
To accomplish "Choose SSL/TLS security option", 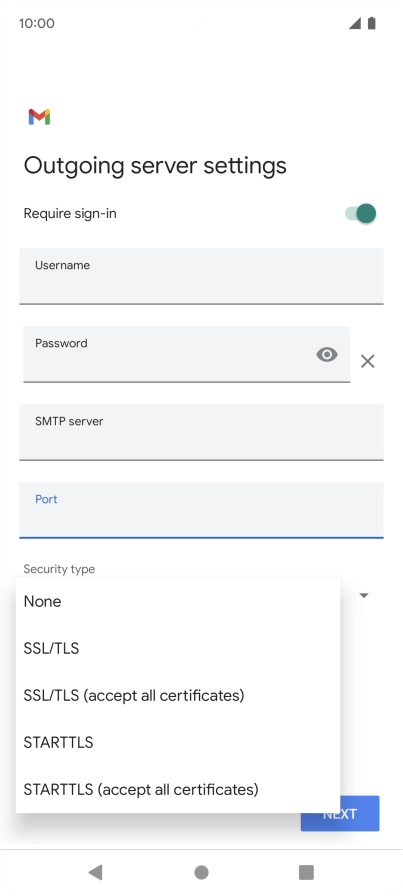I will [x=178, y=648].
